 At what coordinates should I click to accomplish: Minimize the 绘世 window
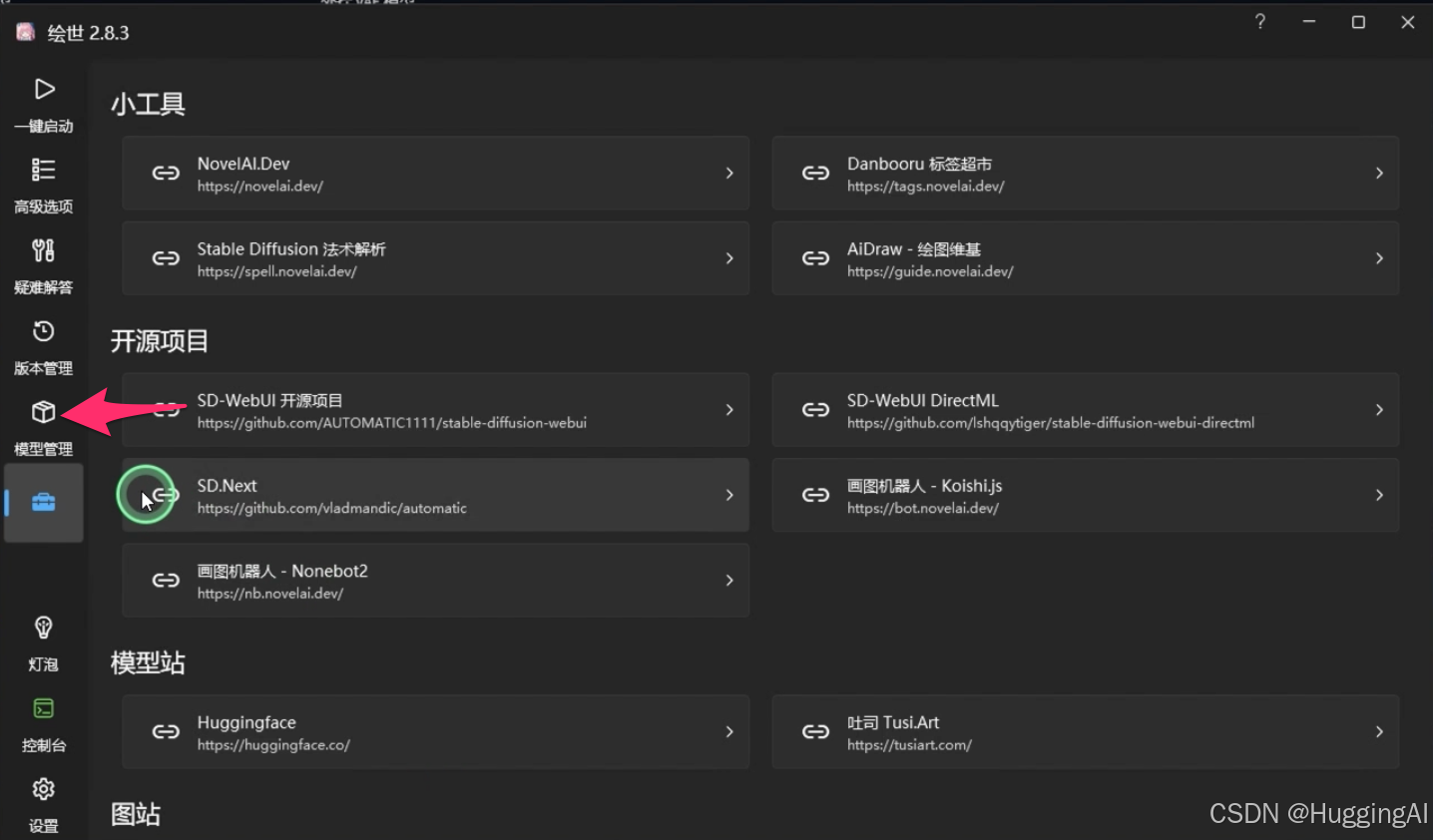[x=1309, y=22]
